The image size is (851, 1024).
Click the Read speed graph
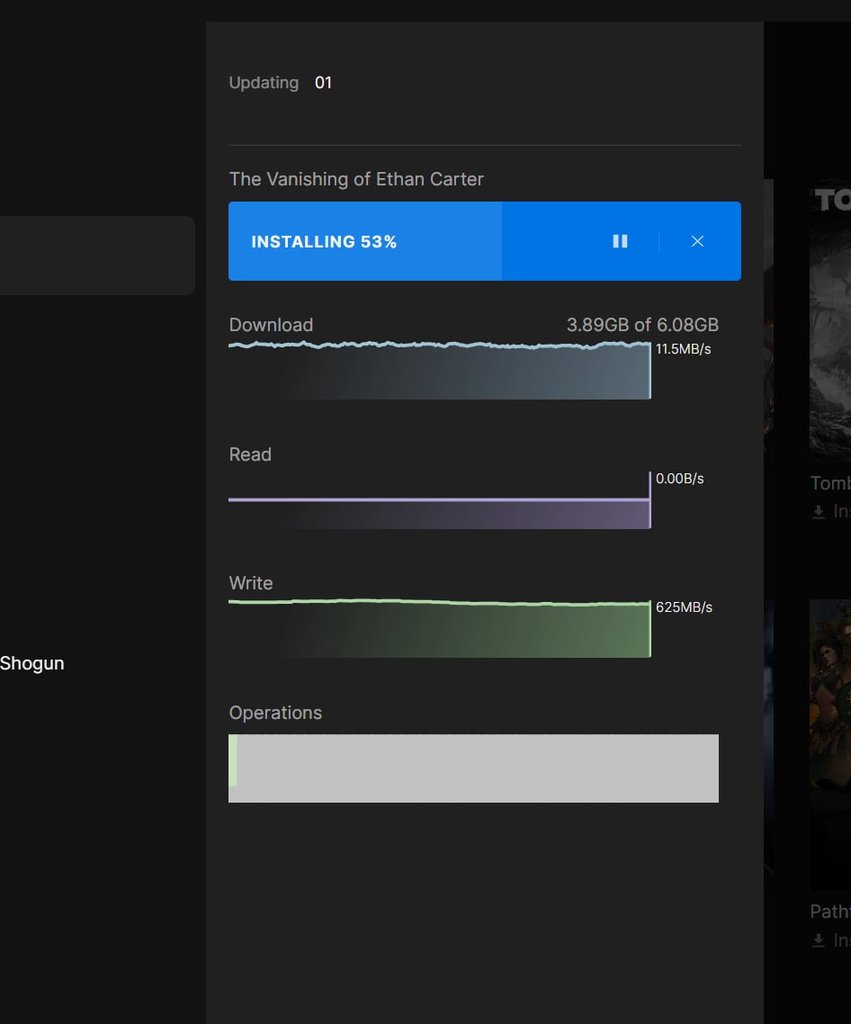tap(440, 500)
